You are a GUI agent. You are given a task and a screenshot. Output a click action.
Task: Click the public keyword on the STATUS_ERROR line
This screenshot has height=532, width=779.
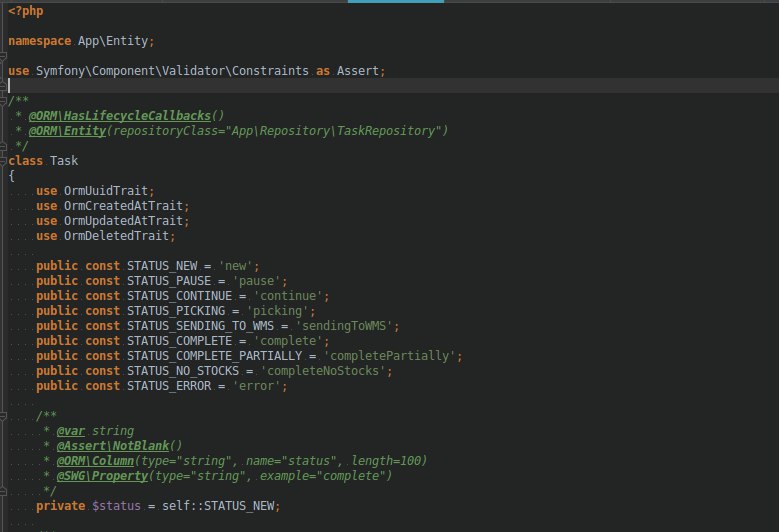[x=57, y=385]
